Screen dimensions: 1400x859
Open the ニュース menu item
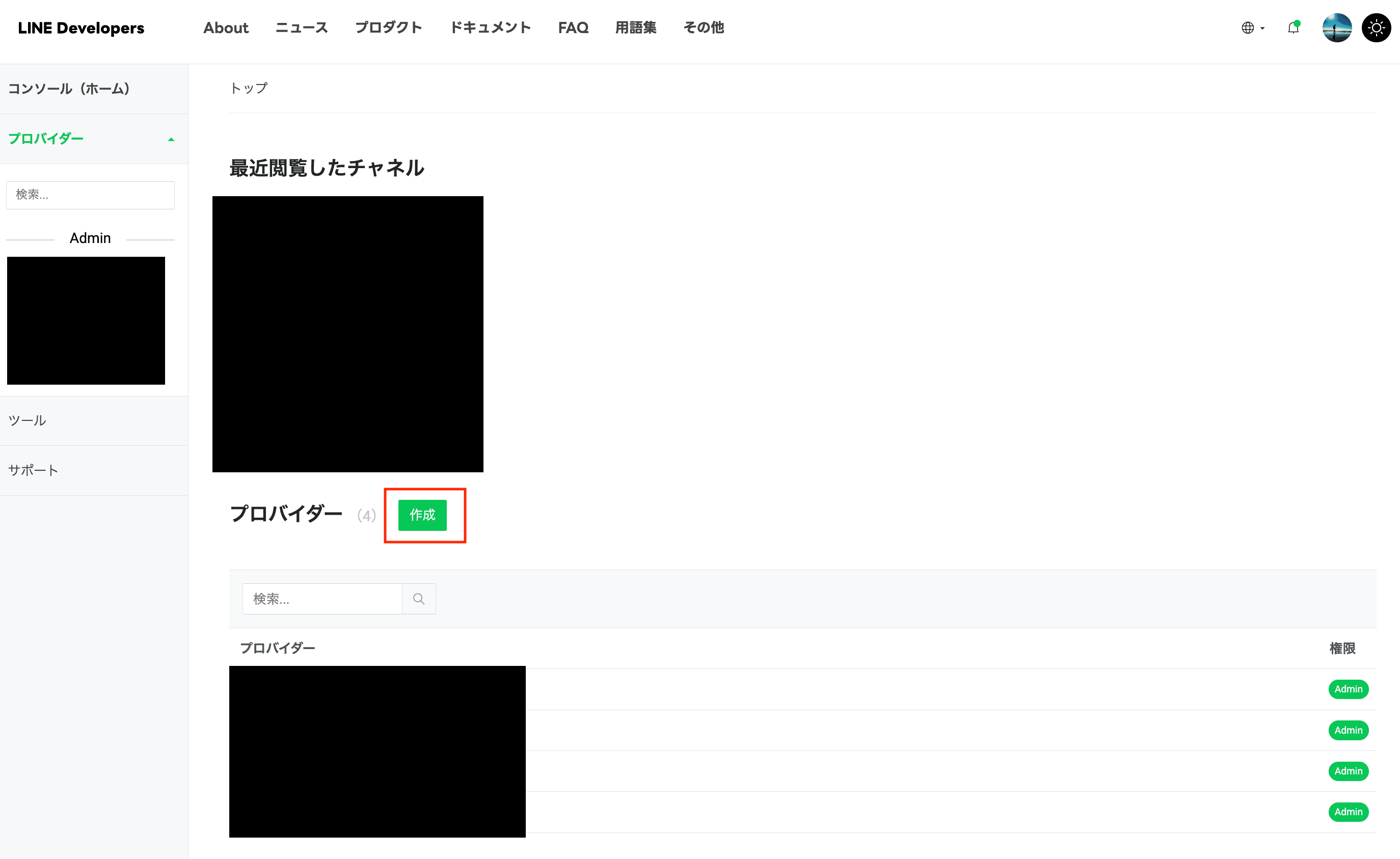pos(301,28)
